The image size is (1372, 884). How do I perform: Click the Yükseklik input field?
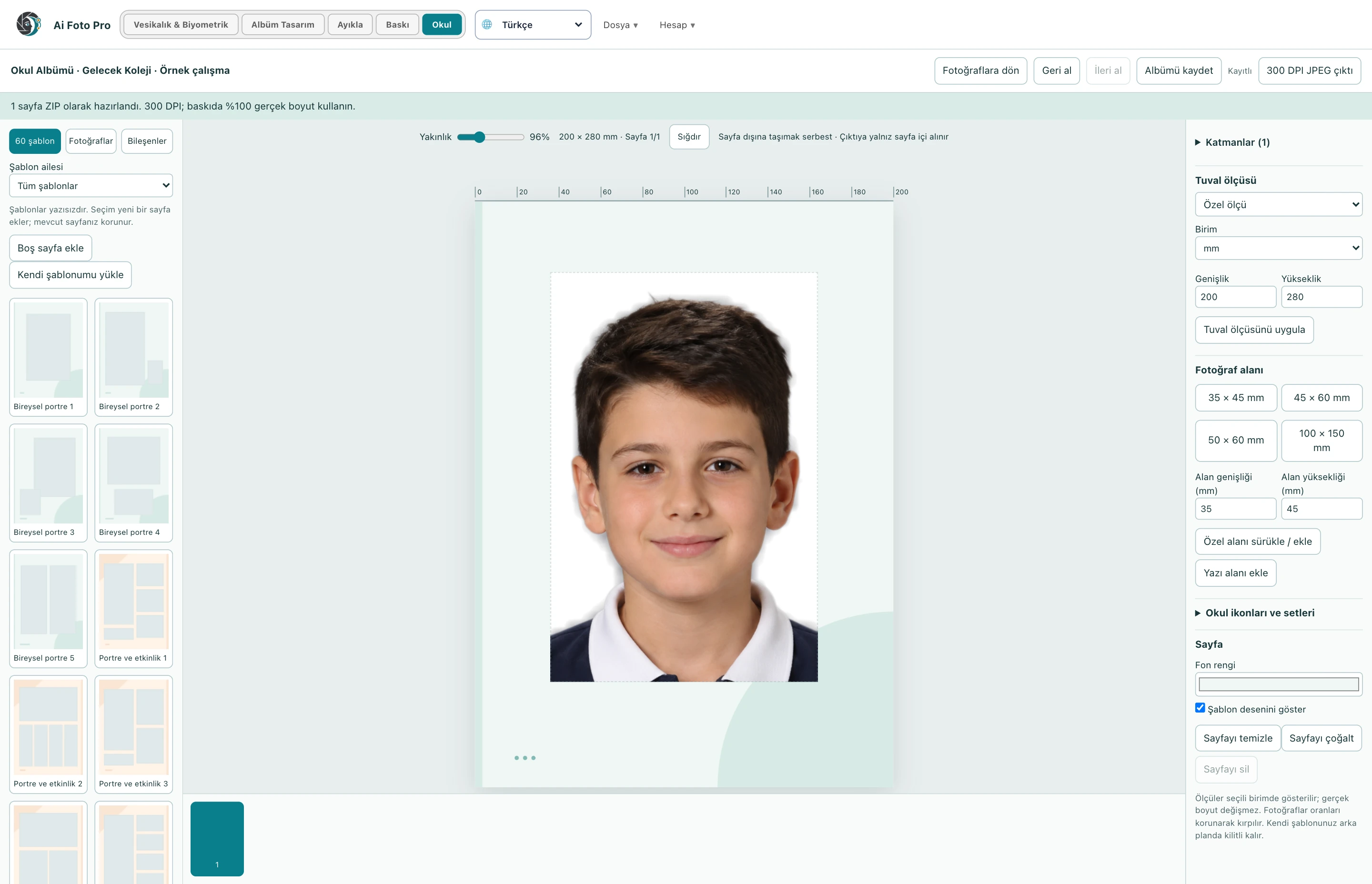1322,297
